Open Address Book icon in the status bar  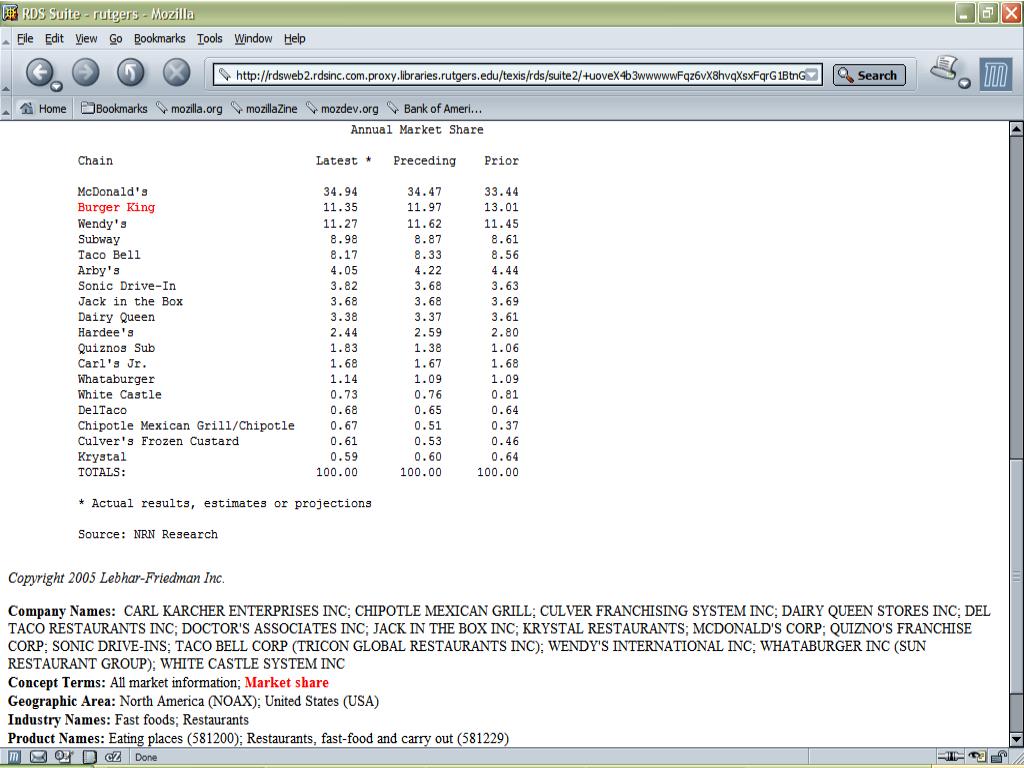click(89, 757)
